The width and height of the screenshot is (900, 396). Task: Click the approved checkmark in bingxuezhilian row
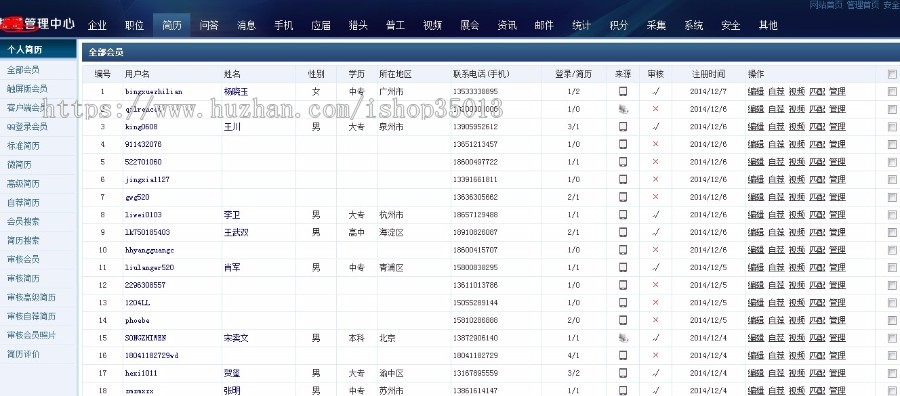tap(655, 91)
